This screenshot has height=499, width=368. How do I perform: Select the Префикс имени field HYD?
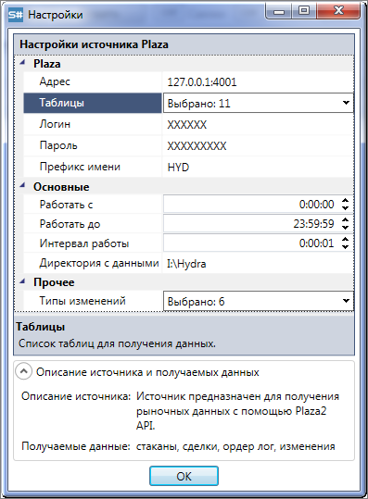coord(258,167)
